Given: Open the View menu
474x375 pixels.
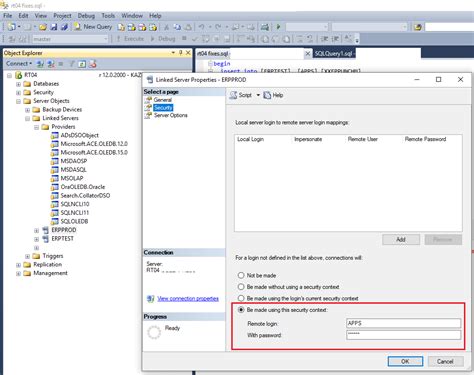Looking at the screenshot, I should tap(41, 15).
